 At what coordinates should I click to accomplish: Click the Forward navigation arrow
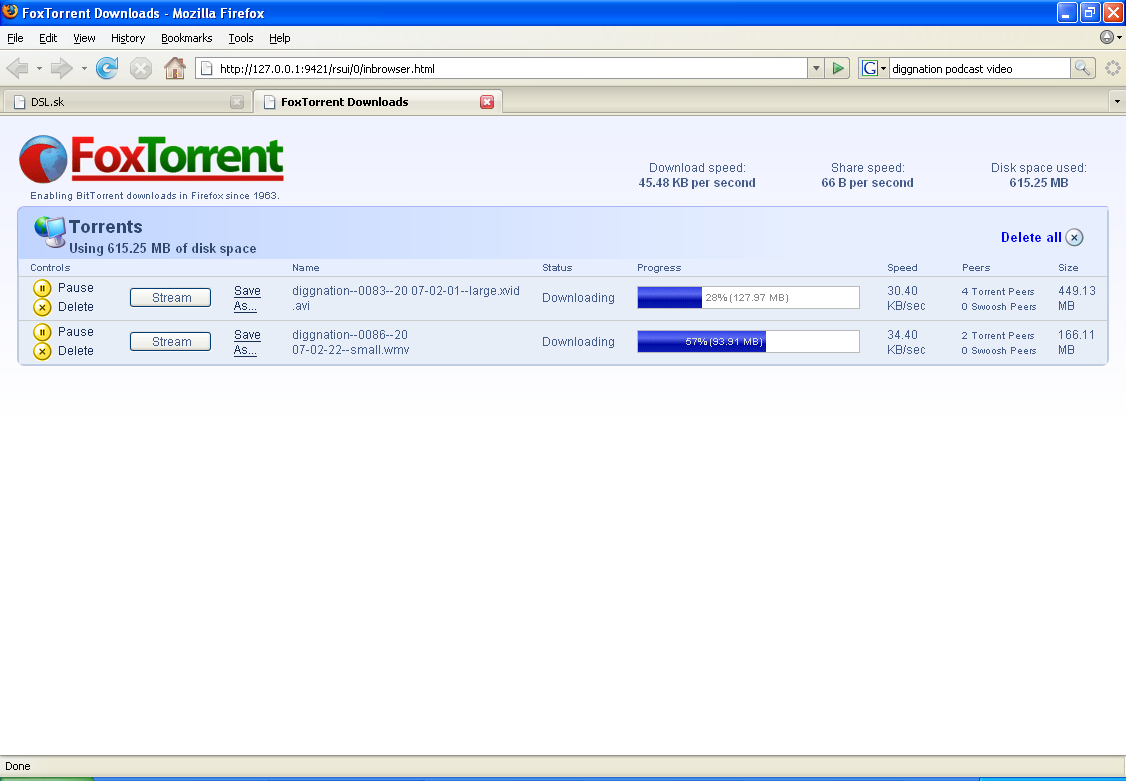(62, 69)
